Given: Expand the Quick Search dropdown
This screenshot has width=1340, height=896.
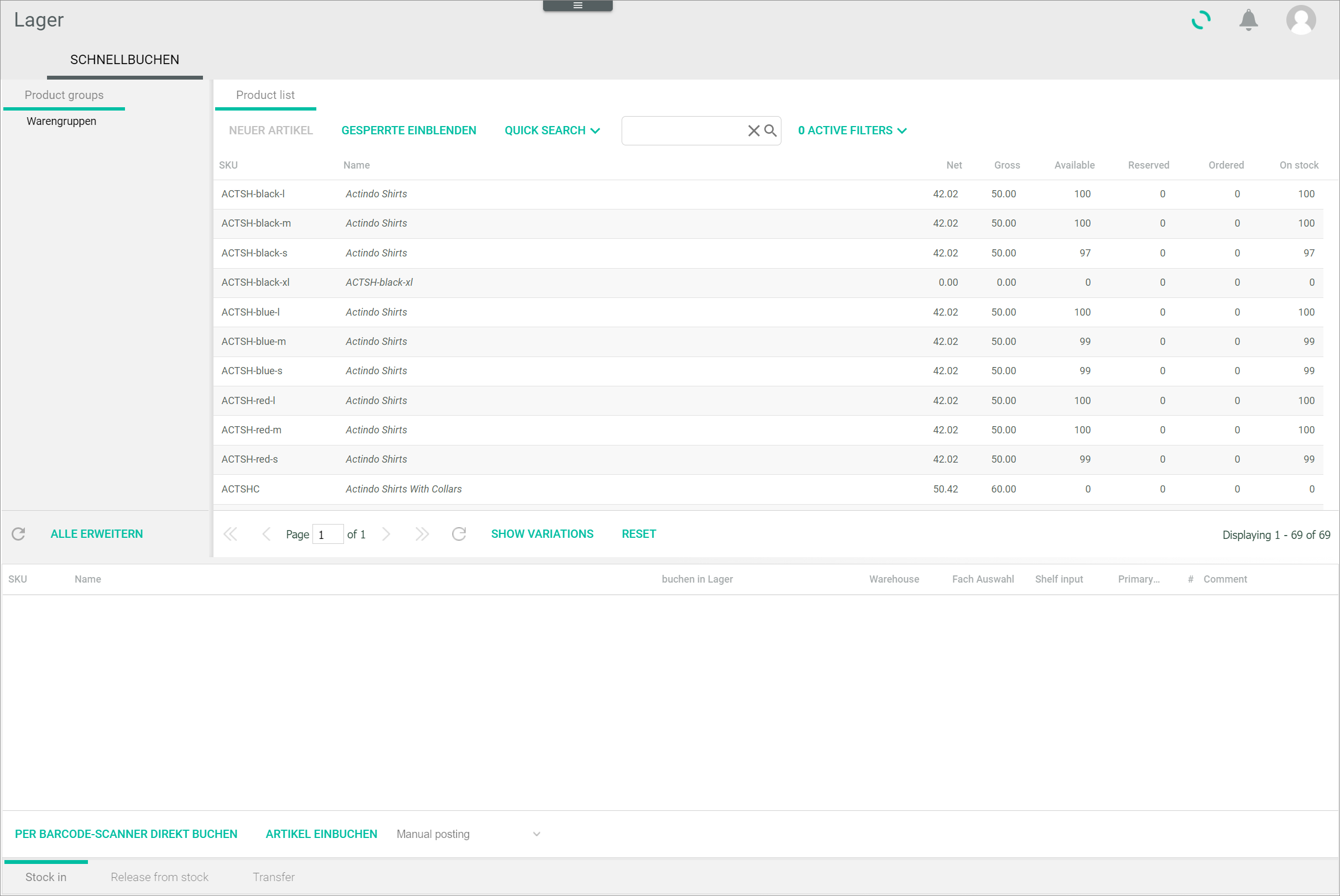Looking at the screenshot, I should coord(552,131).
